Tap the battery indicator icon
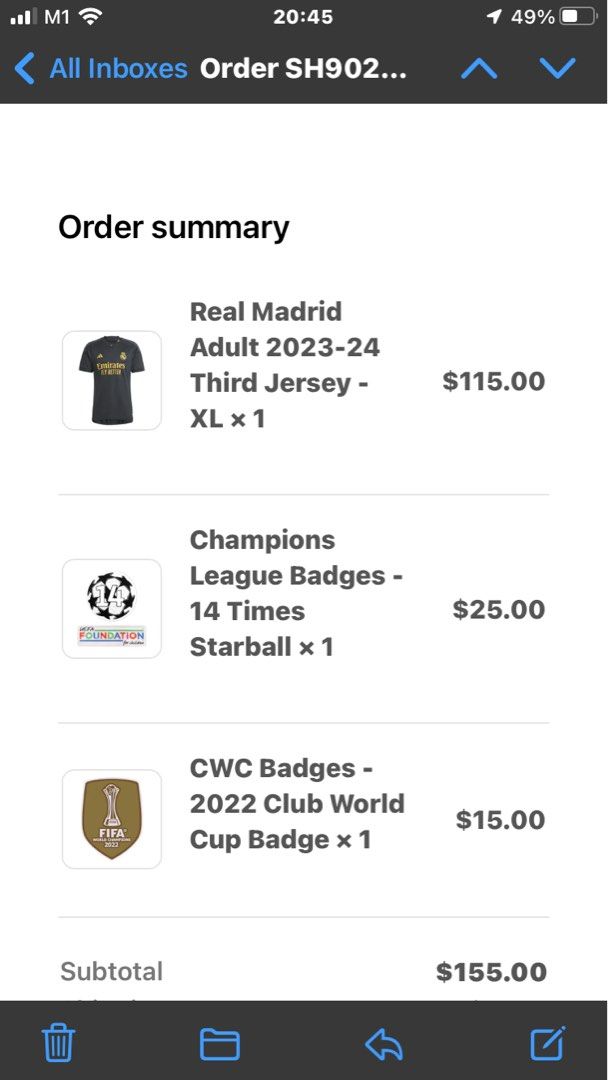The width and height of the screenshot is (608, 1080). click(576, 16)
